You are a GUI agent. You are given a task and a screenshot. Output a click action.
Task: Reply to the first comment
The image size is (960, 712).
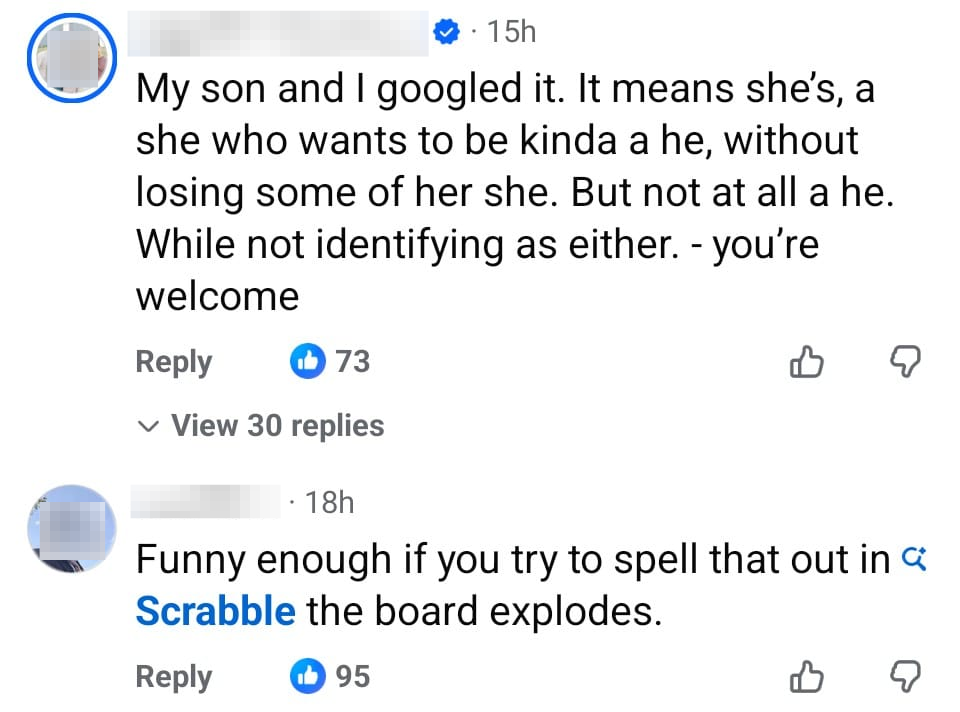point(173,362)
